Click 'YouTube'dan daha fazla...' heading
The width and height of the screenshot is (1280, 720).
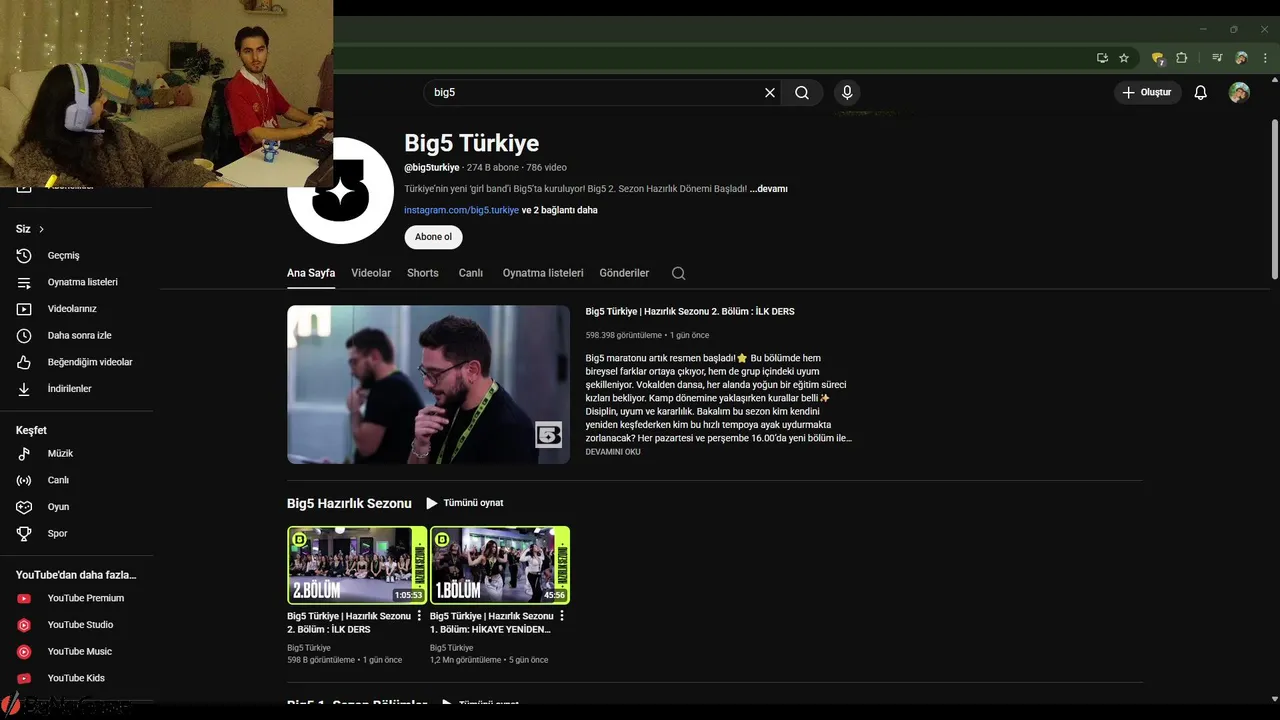click(x=76, y=575)
